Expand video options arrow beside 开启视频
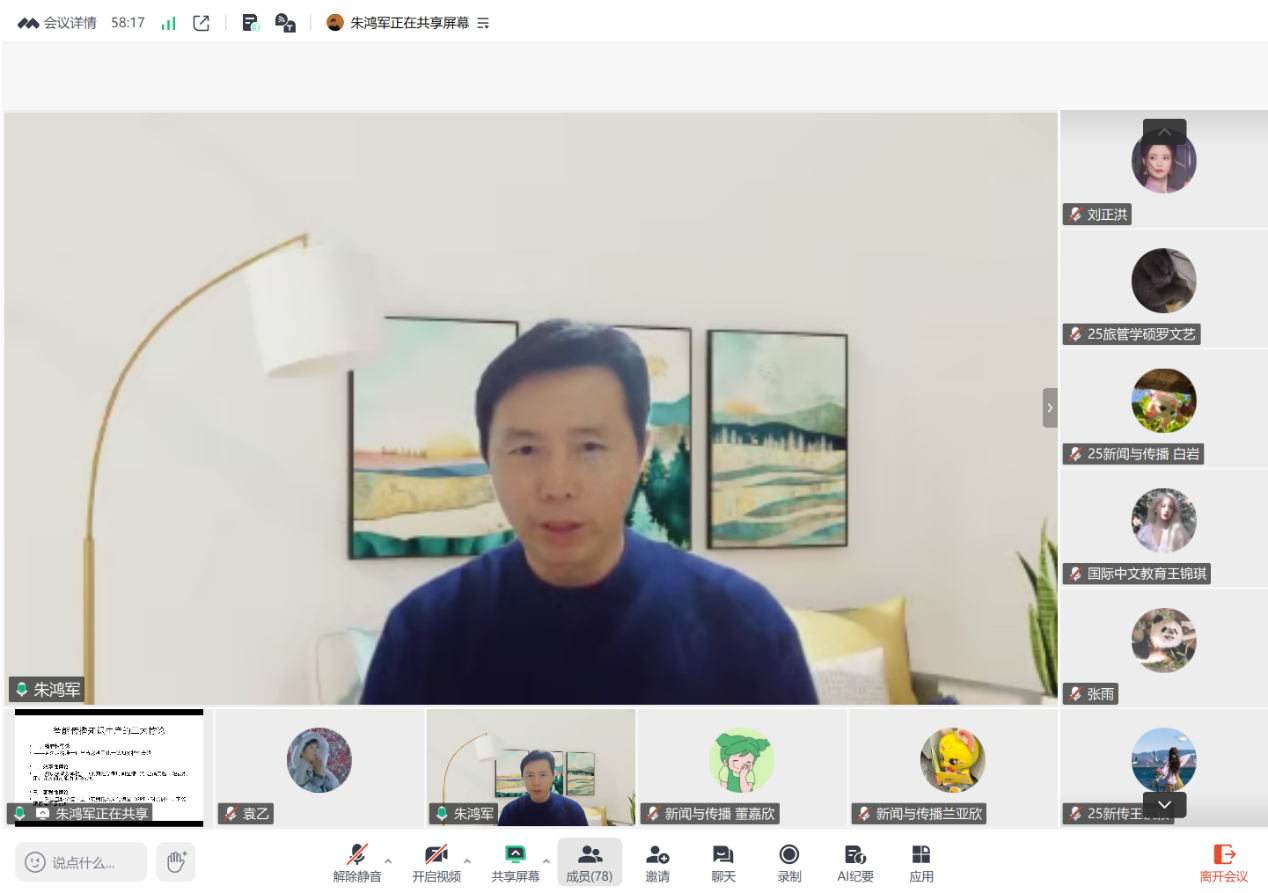 [467, 861]
